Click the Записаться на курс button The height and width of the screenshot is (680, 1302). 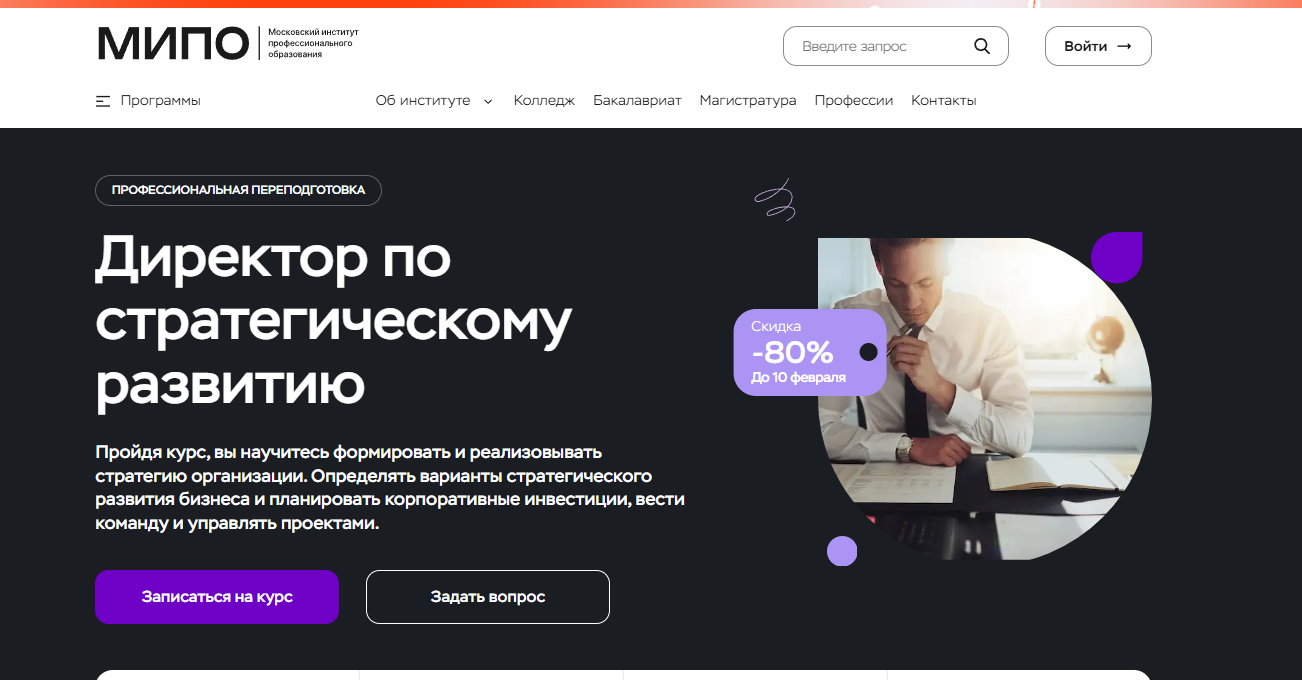coord(217,597)
